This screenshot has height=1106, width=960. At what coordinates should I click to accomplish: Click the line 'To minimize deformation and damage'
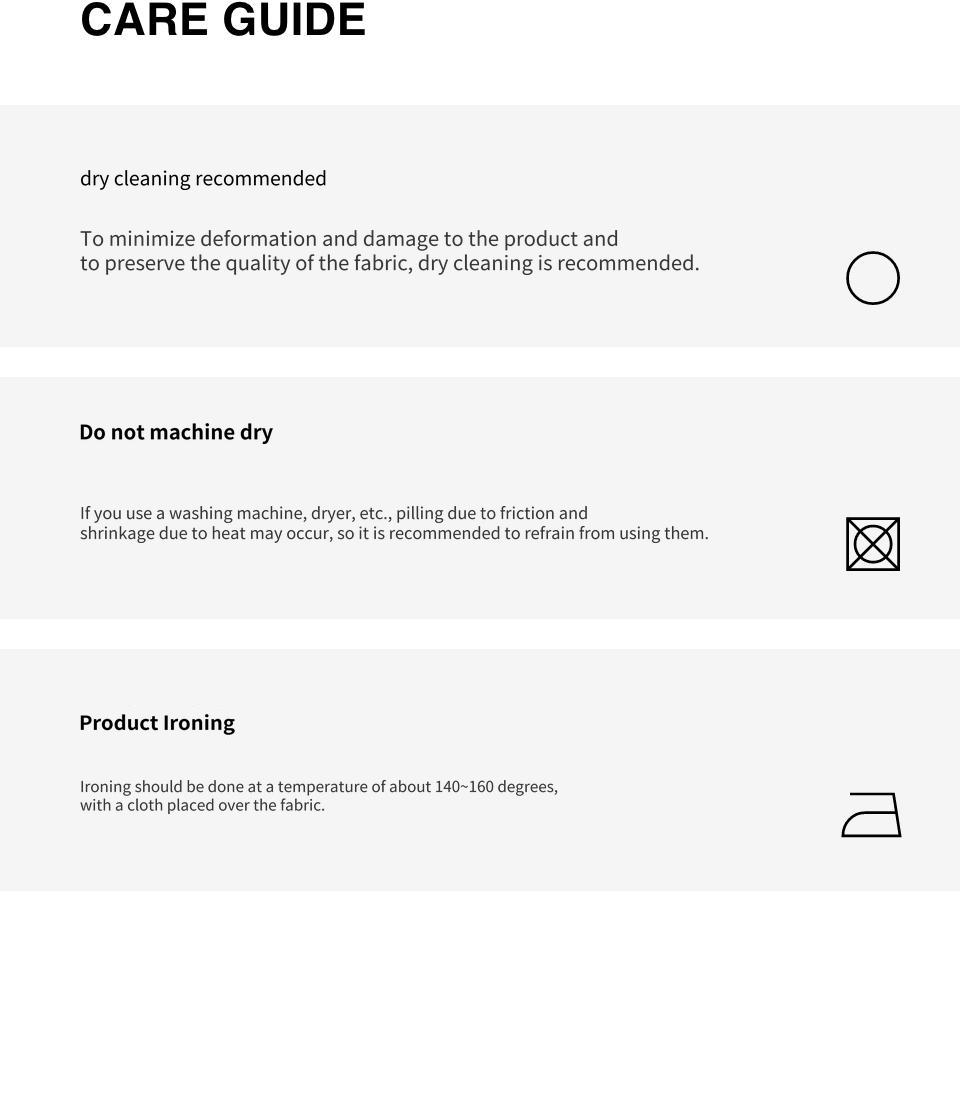coord(349,238)
